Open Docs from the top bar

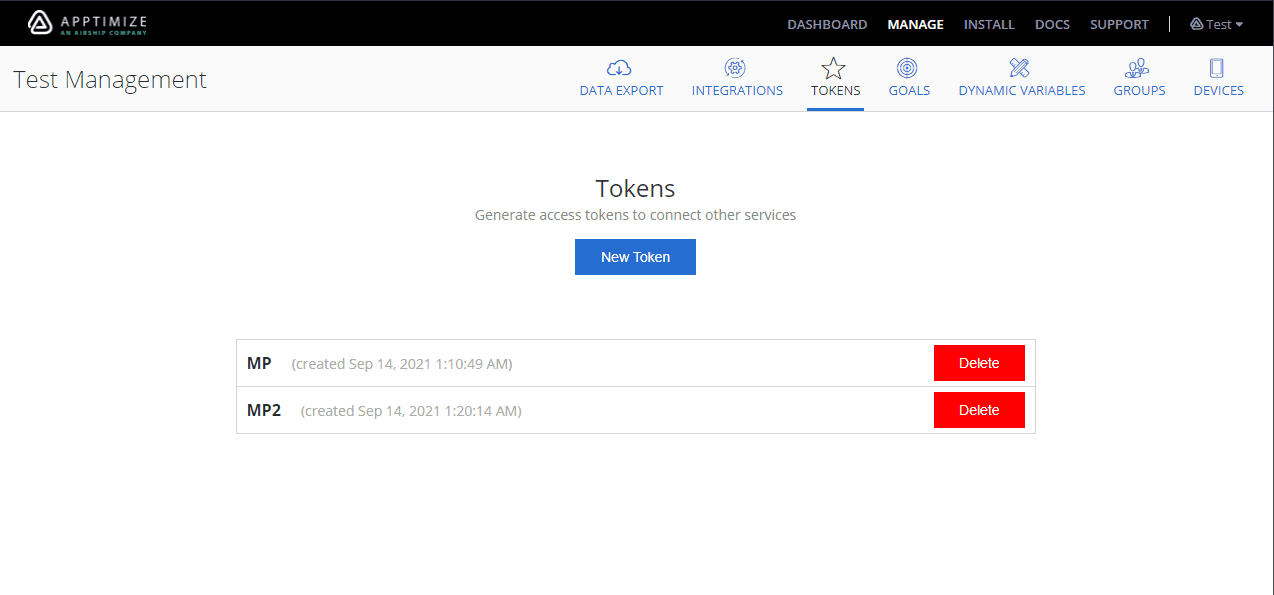1052,24
